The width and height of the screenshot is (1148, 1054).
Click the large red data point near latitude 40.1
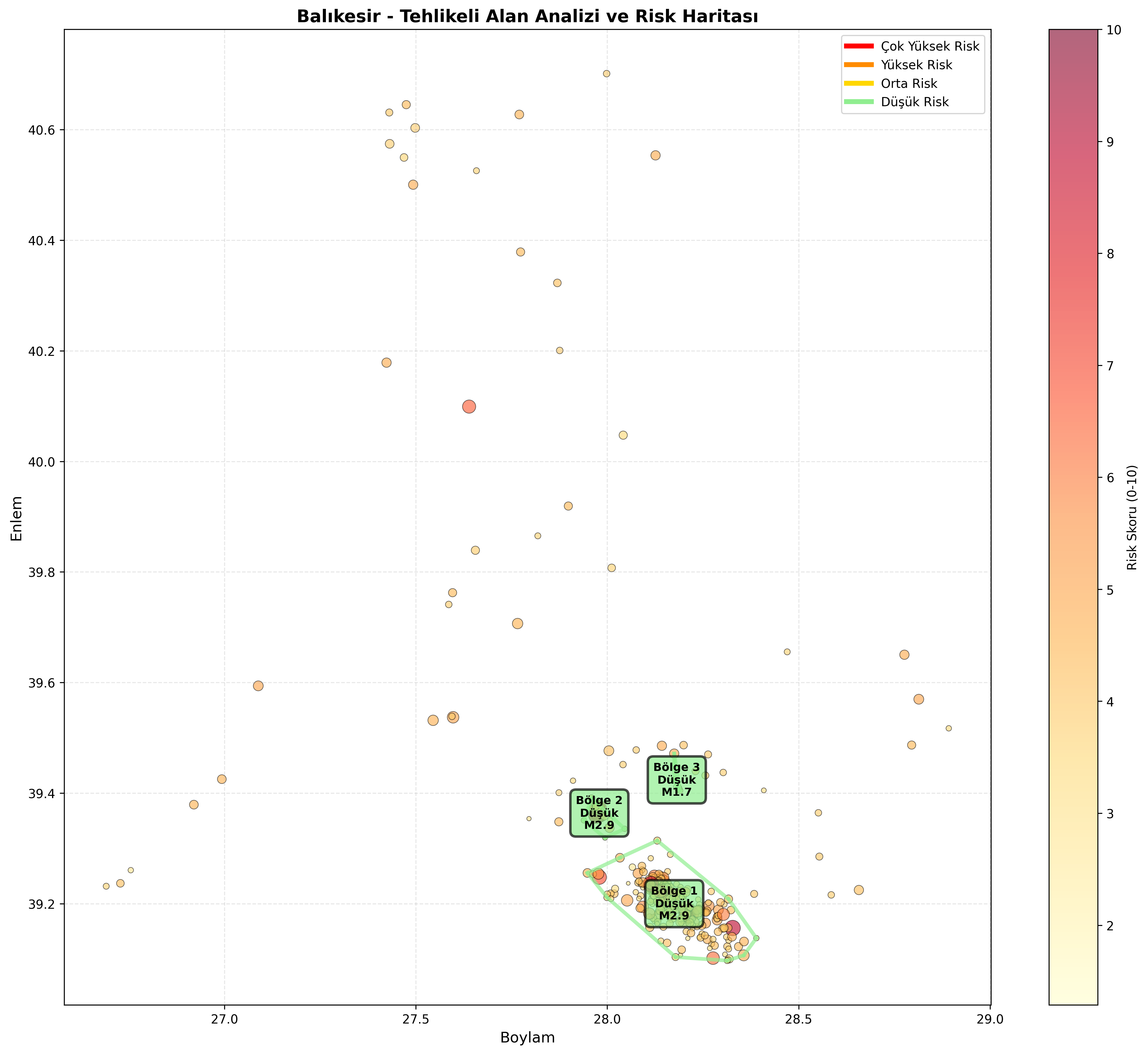(x=469, y=407)
